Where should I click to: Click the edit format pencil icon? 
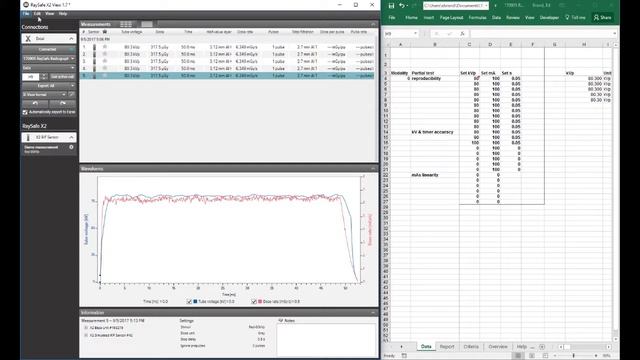[x=72, y=95]
